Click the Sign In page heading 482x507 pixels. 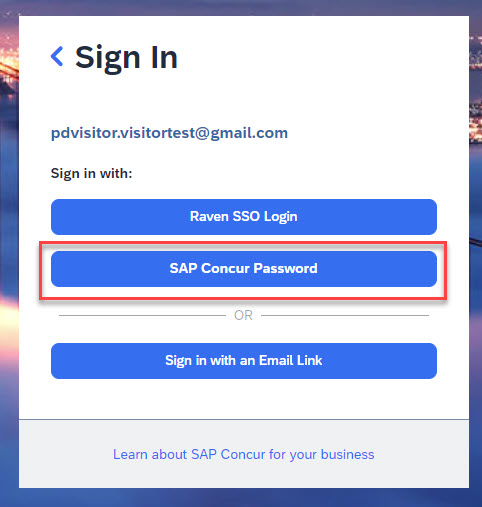click(x=126, y=58)
